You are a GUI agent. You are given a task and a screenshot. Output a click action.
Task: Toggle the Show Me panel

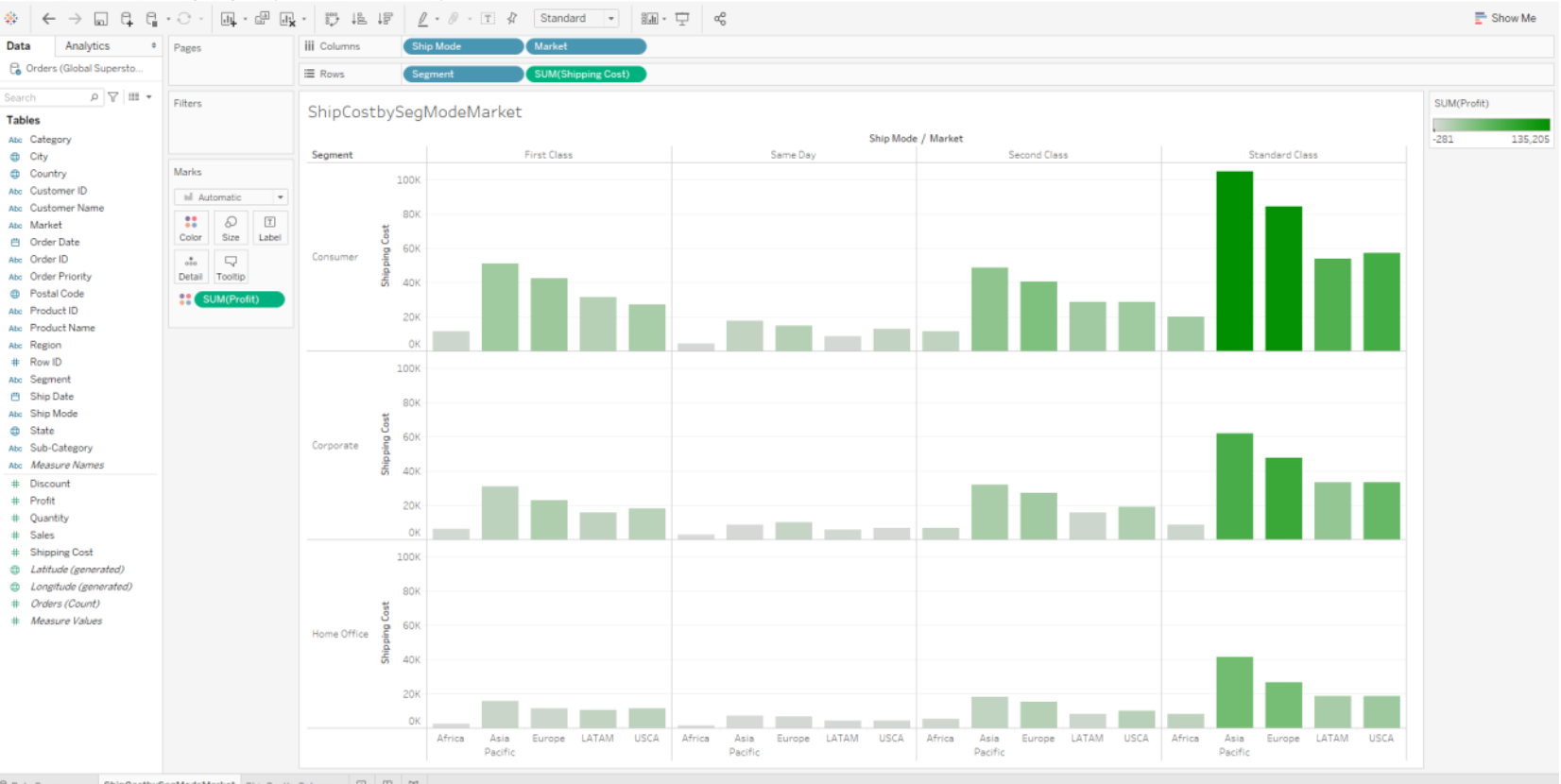tap(1505, 18)
